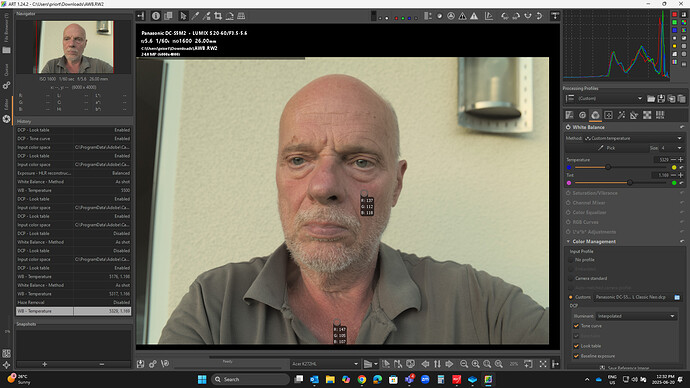Toggle the image info overlay icon
The width and height of the screenshot is (690, 388).
[156, 16]
